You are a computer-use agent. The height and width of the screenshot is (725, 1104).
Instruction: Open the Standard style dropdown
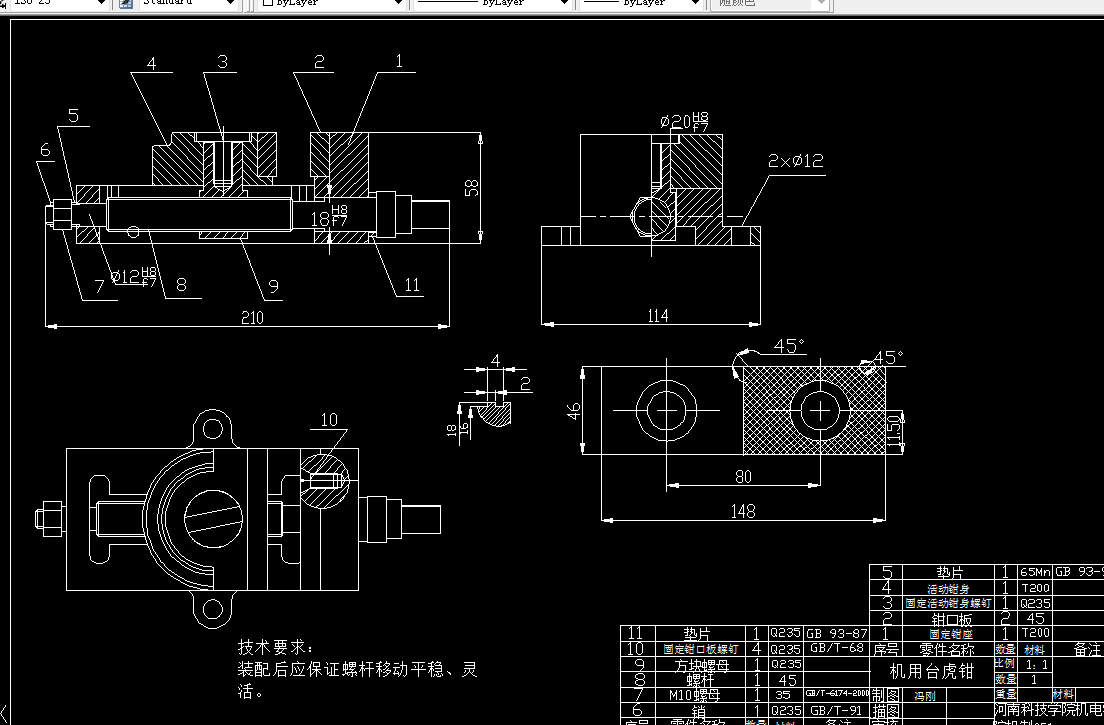232,3
